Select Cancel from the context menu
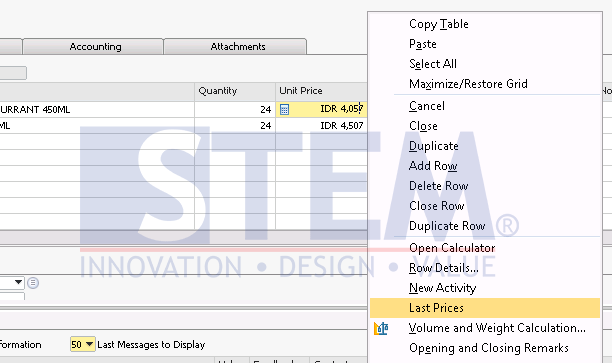Image resolution: width=612 pixels, height=363 pixels. pyautogui.click(x=484, y=106)
